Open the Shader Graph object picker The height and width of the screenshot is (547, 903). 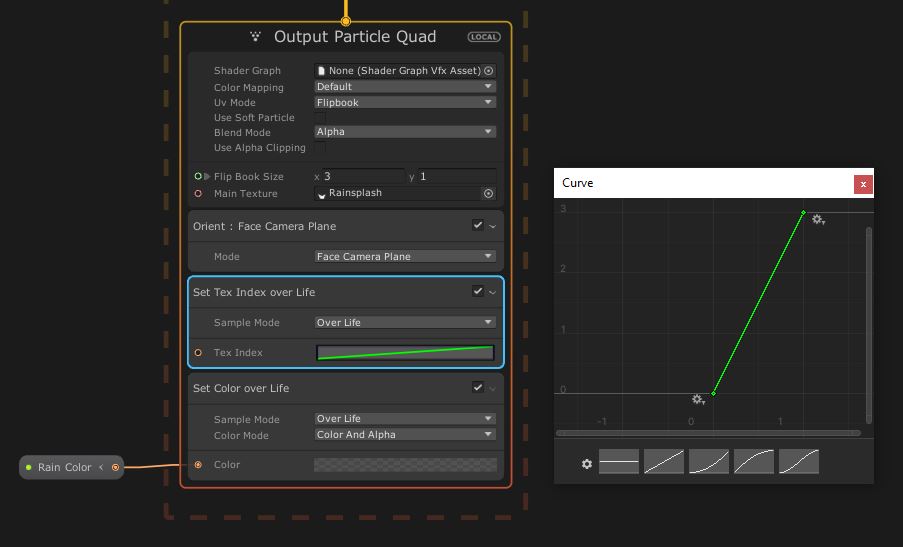[489, 71]
